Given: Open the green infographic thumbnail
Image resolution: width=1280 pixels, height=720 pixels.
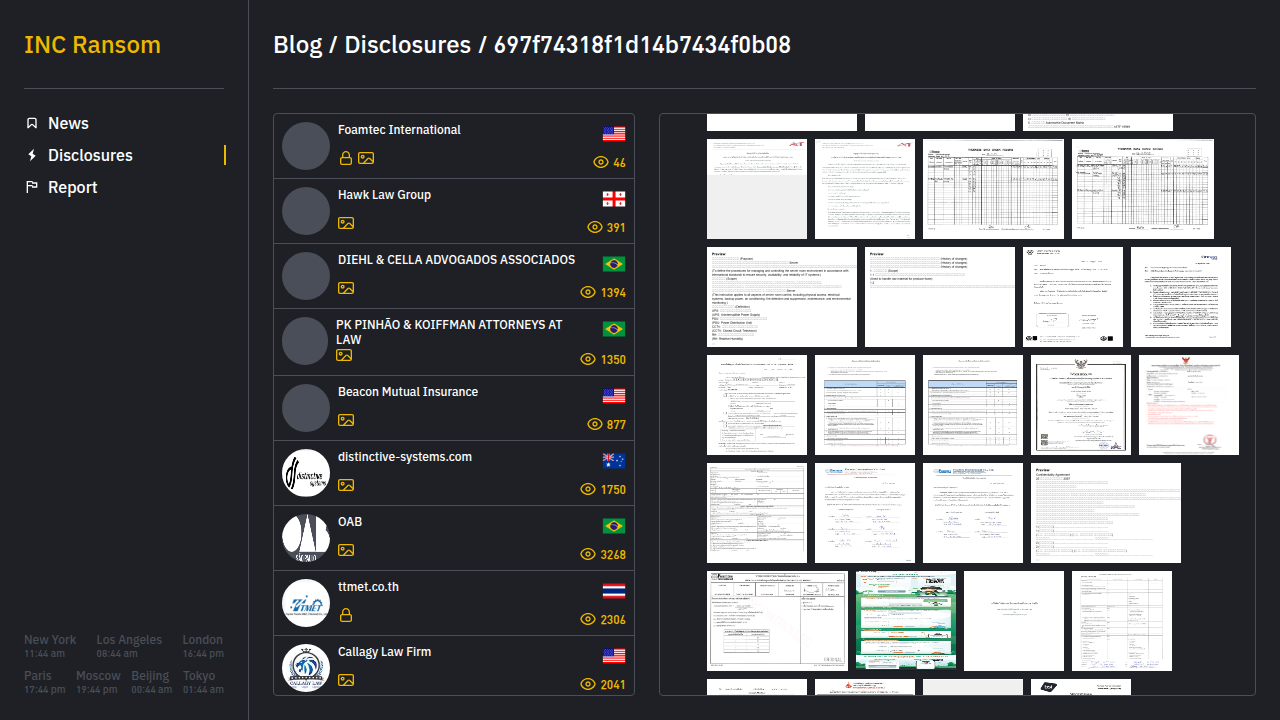Looking at the screenshot, I should (x=906, y=620).
